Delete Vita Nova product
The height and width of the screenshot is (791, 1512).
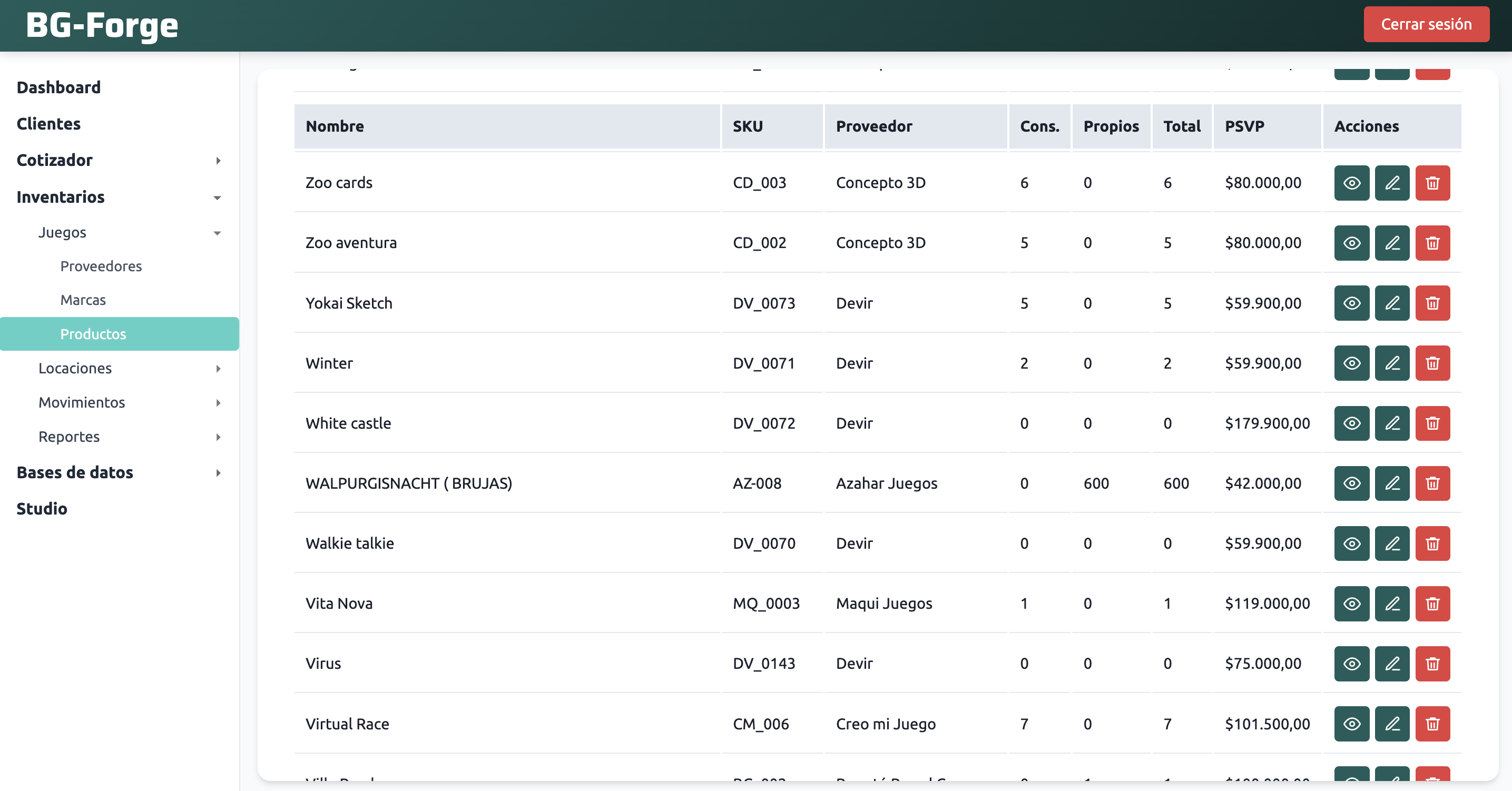point(1433,604)
